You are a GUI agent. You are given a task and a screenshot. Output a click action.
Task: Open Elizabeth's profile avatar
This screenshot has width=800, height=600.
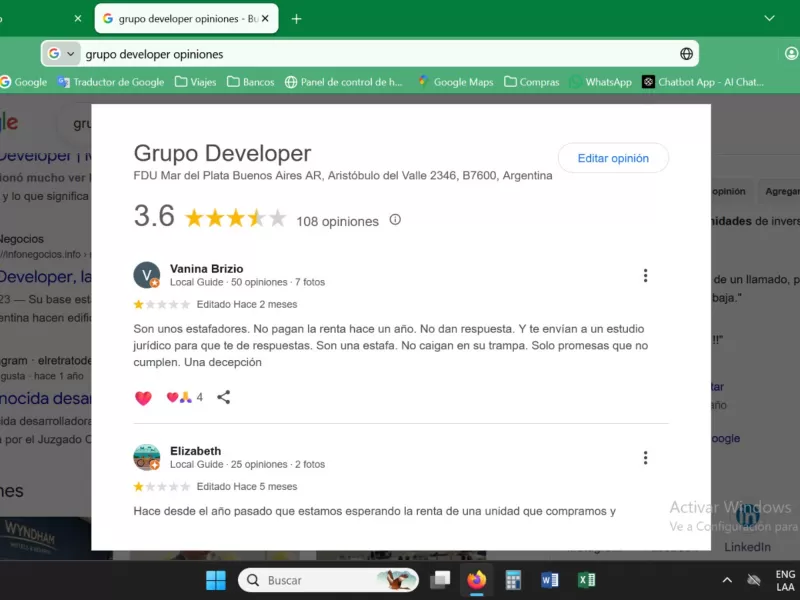[x=147, y=457]
